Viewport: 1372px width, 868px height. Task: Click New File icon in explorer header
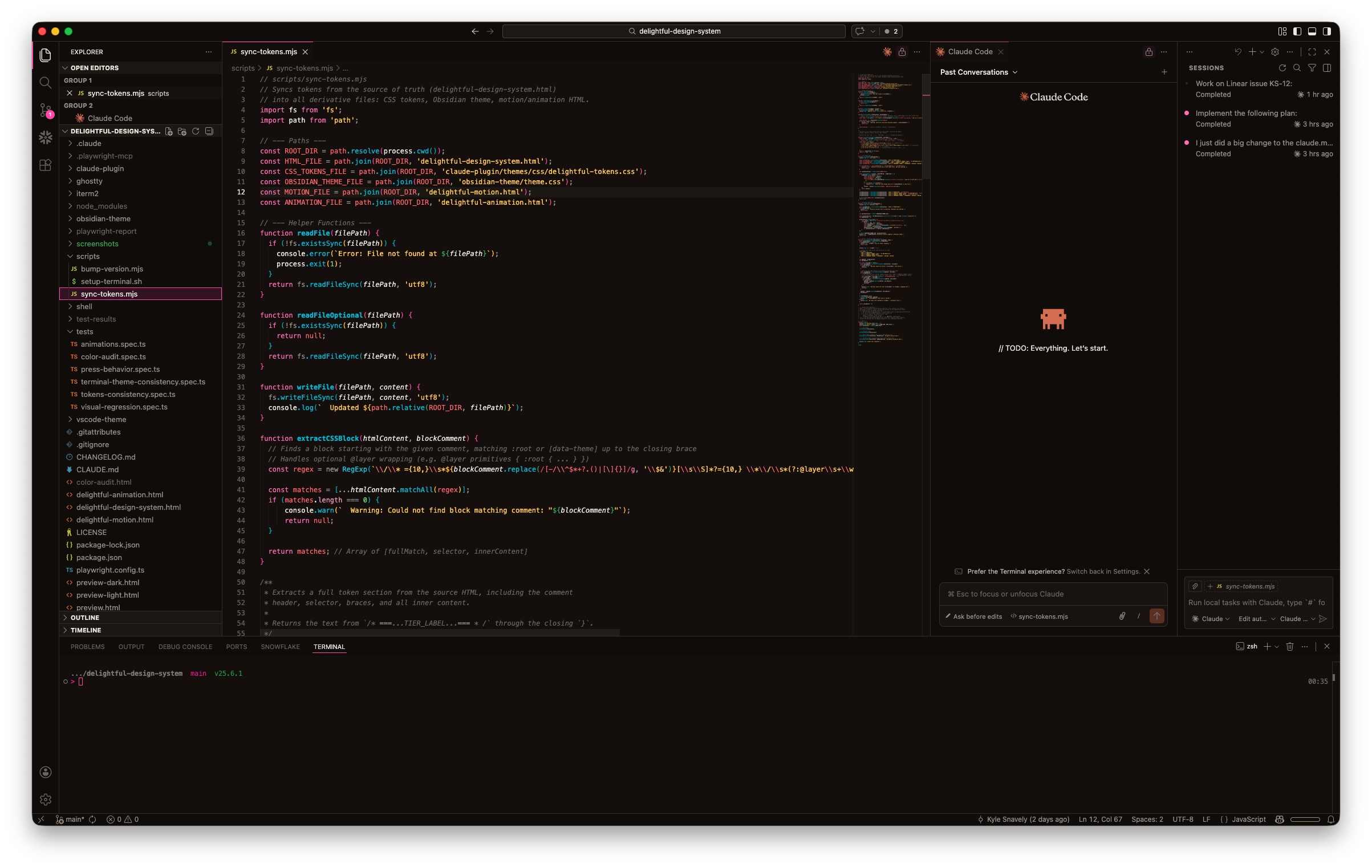[x=169, y=131]
